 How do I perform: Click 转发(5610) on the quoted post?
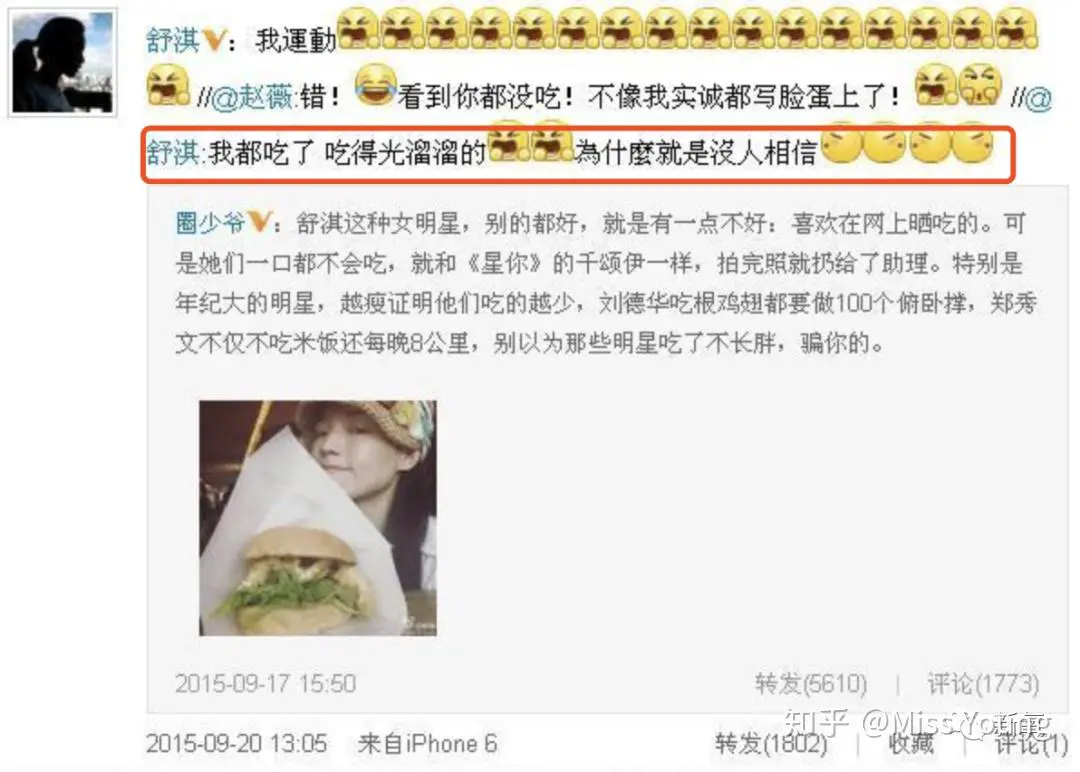tap(811, 684)
